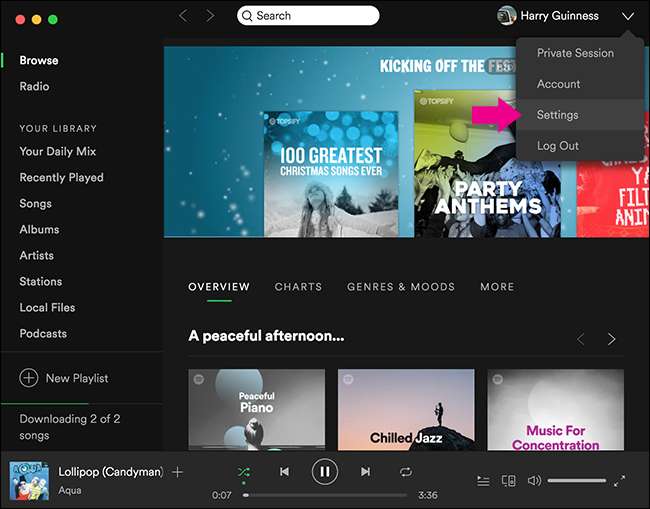Open the Chilled Jazz playlist
Screen dimensions: 650x509
click(x=406, y=410)
